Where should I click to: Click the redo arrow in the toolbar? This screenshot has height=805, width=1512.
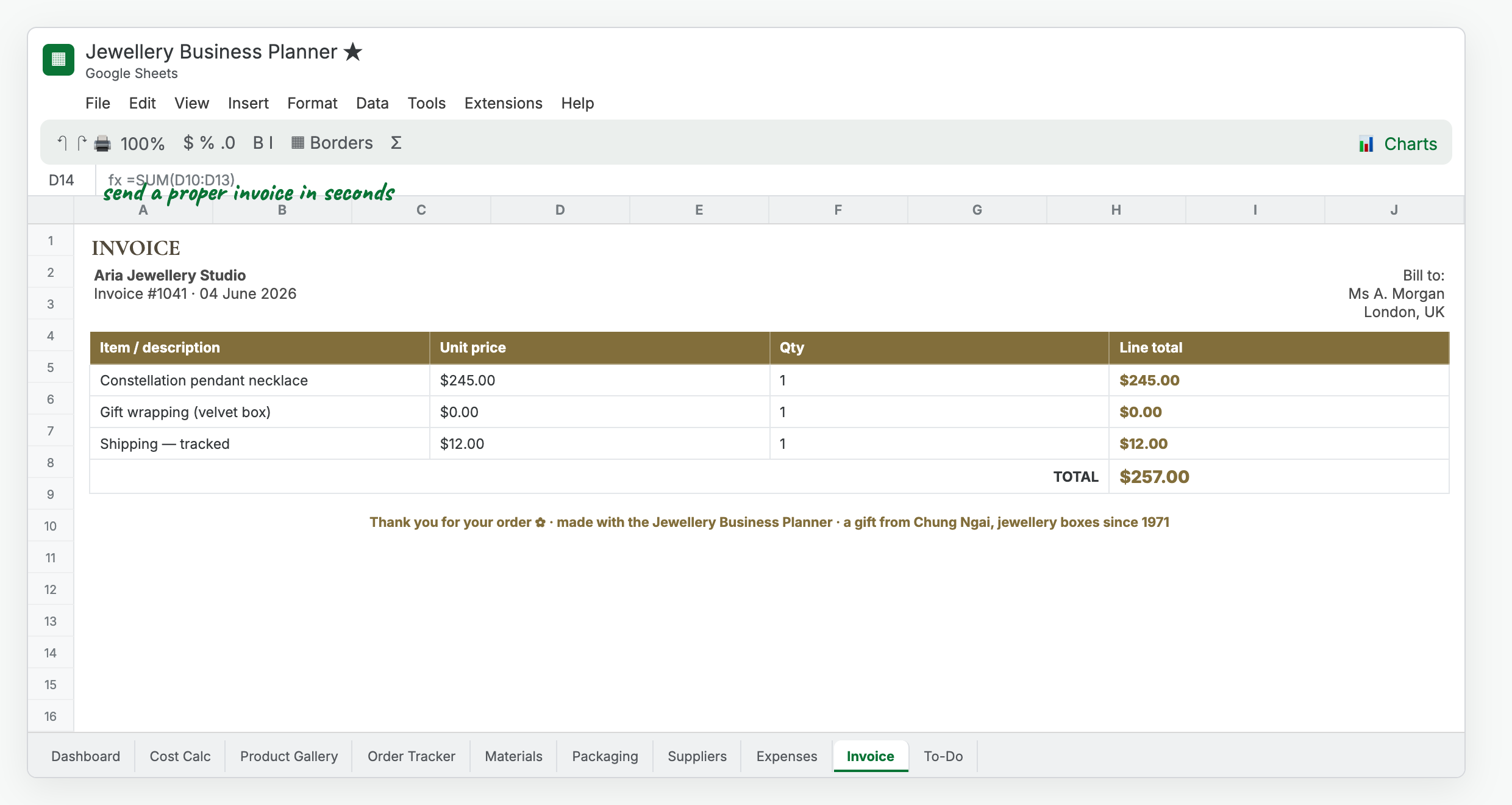82,143
